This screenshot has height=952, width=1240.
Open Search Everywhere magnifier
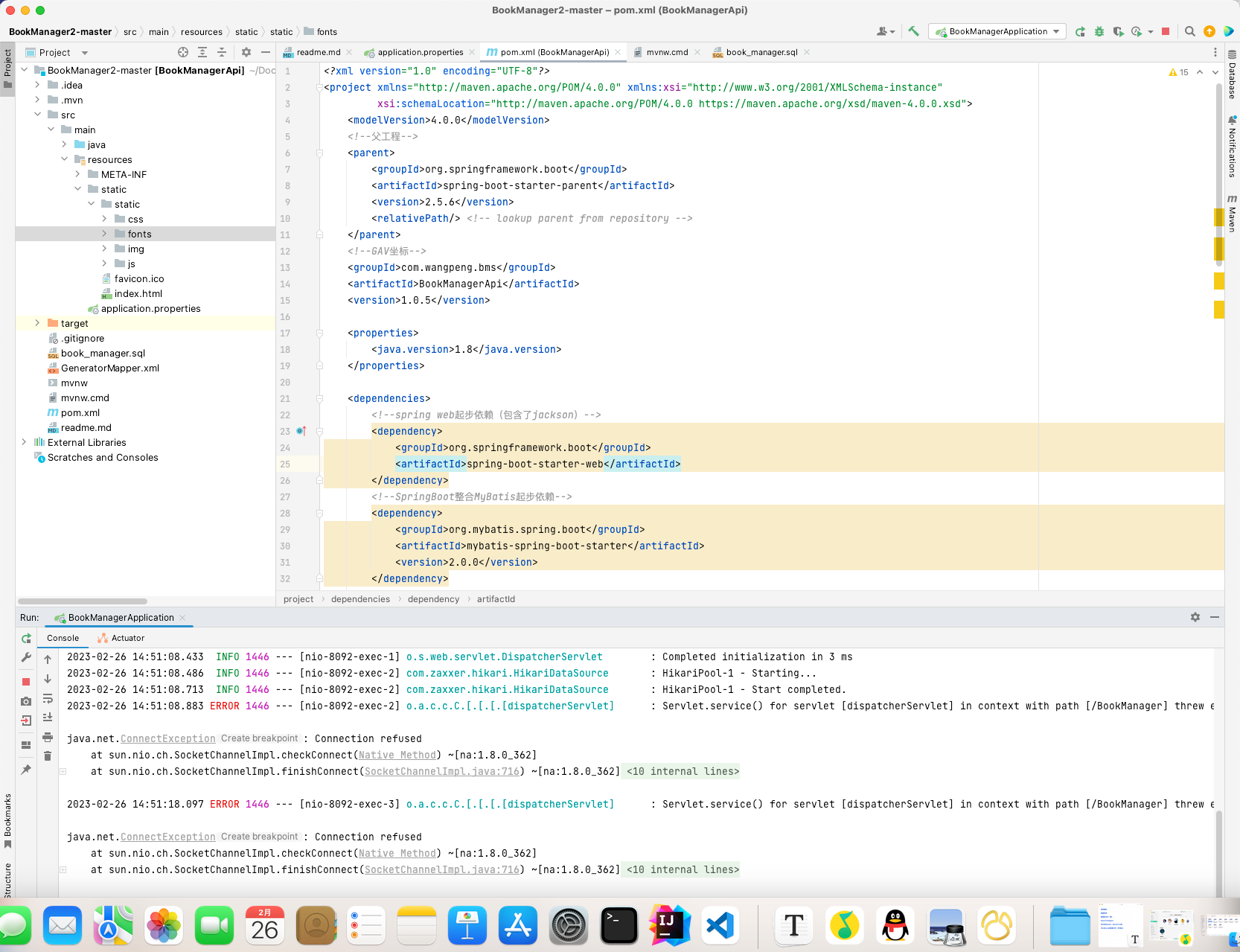pyautogui.click(x=1190, y=31)
